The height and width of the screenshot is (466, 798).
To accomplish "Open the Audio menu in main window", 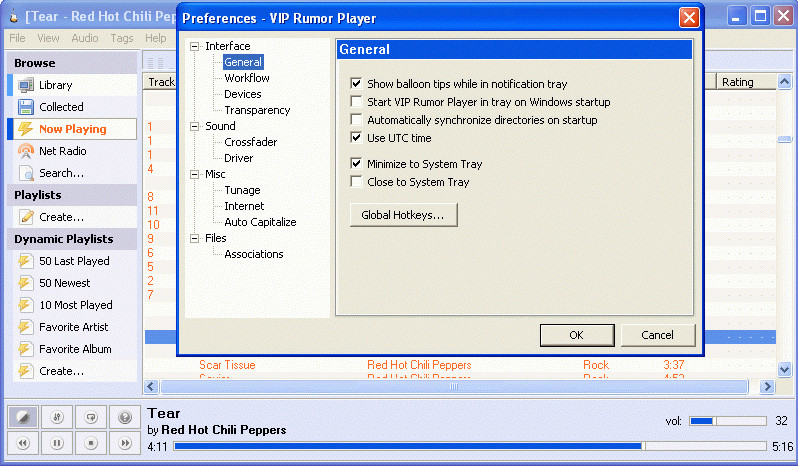I will pos(84,38).
